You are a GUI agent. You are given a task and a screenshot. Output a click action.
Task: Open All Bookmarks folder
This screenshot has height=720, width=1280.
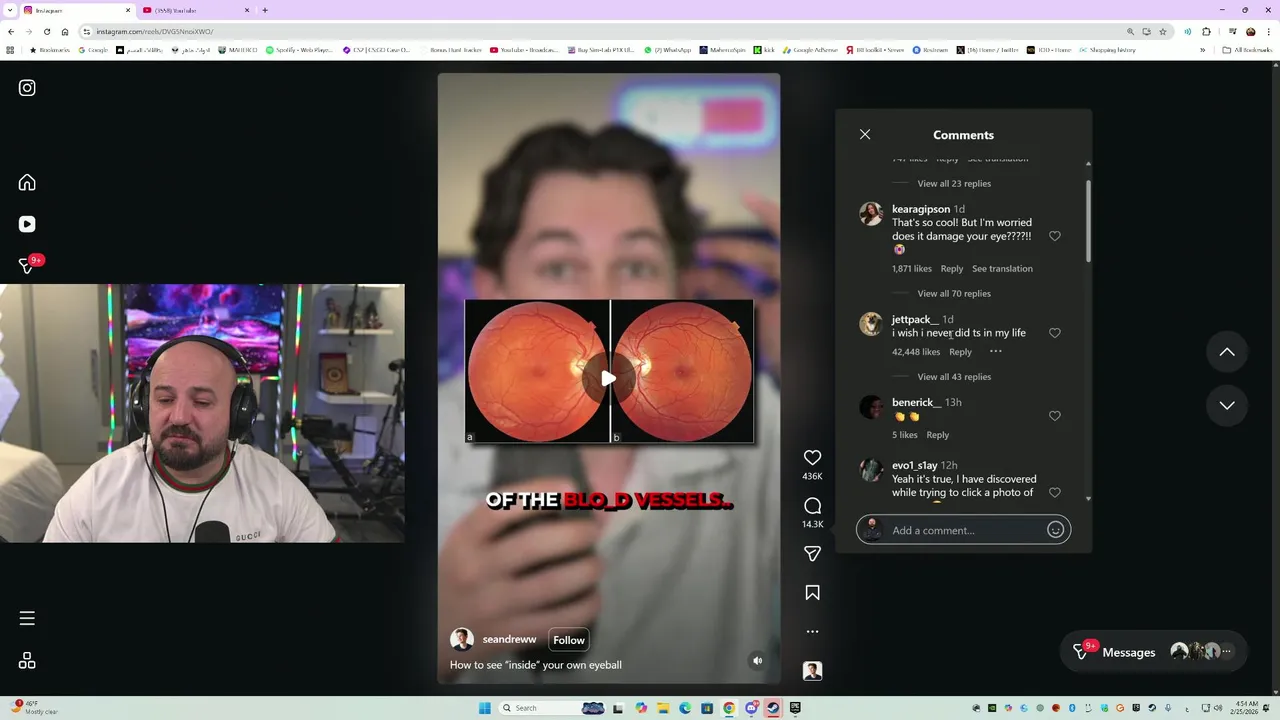point(1248,50)
